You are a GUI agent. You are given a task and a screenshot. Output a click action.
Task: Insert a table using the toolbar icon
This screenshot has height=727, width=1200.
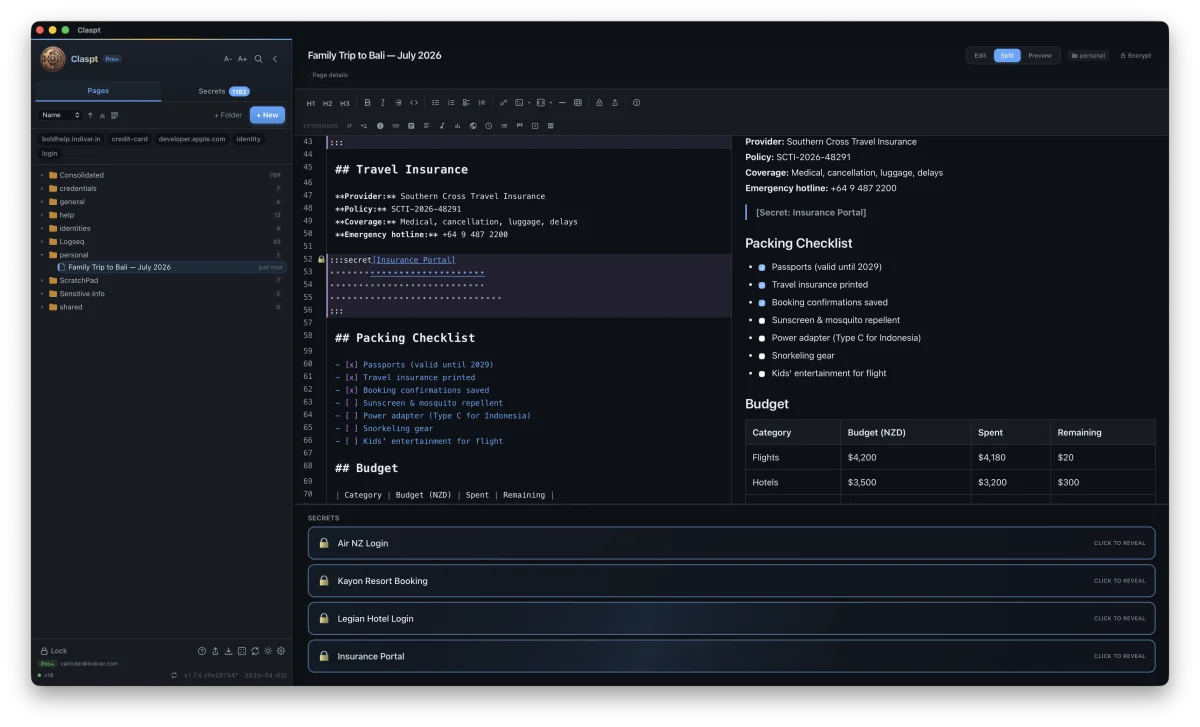578,103
